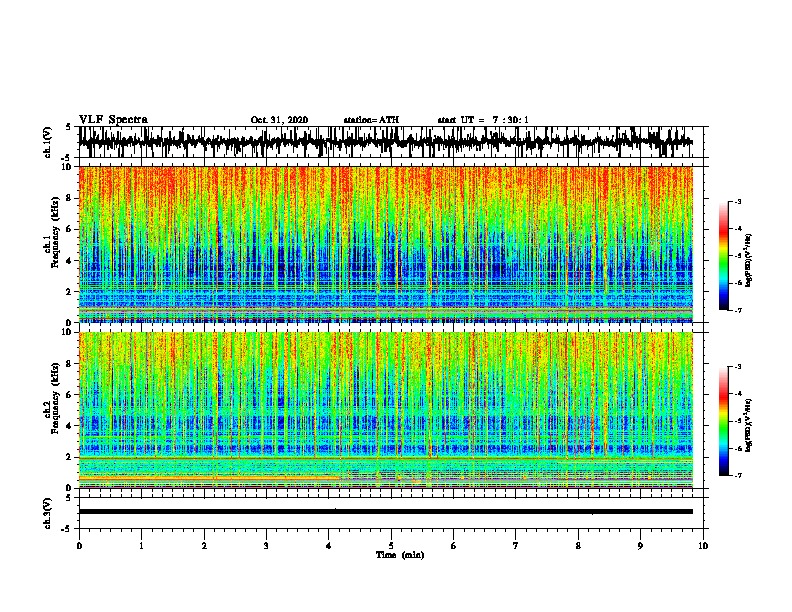Click the "-3" tick on ch.1 colorbar
This screenshot has height=612, width=792.
pos(737,201)
